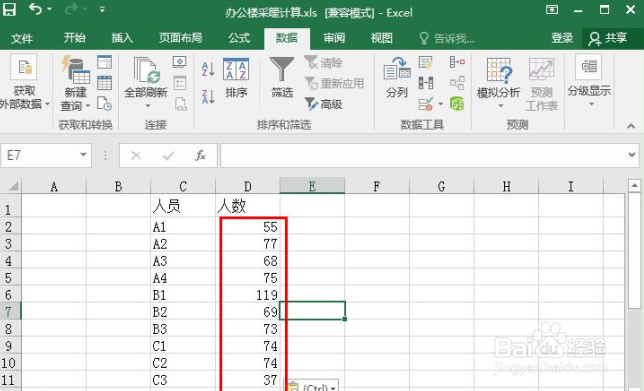Image resolution: width=644 pixels, height=391 pixels.
Task: Click the Relationships icon in 数据工具
Action: pos(457,83)
